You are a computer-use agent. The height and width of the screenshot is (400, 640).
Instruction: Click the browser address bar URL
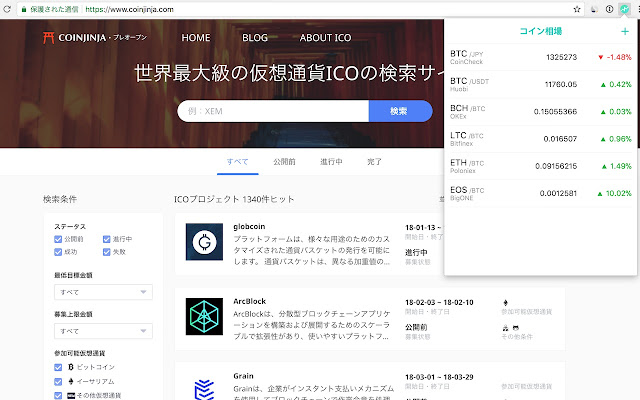coord(129,9)
